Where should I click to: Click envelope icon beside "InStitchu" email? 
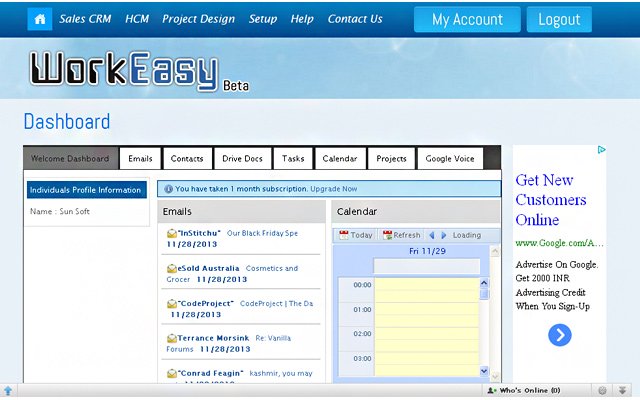172,233
